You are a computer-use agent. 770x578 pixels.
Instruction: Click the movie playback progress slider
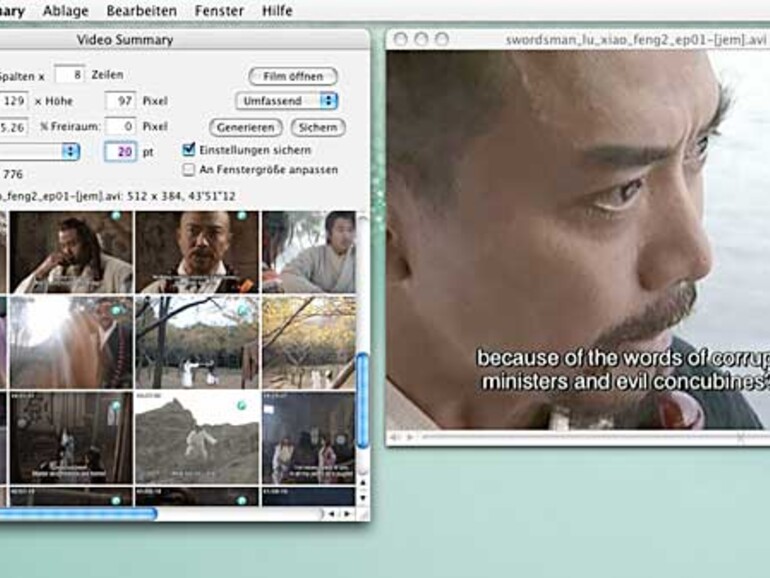(594, 437)
